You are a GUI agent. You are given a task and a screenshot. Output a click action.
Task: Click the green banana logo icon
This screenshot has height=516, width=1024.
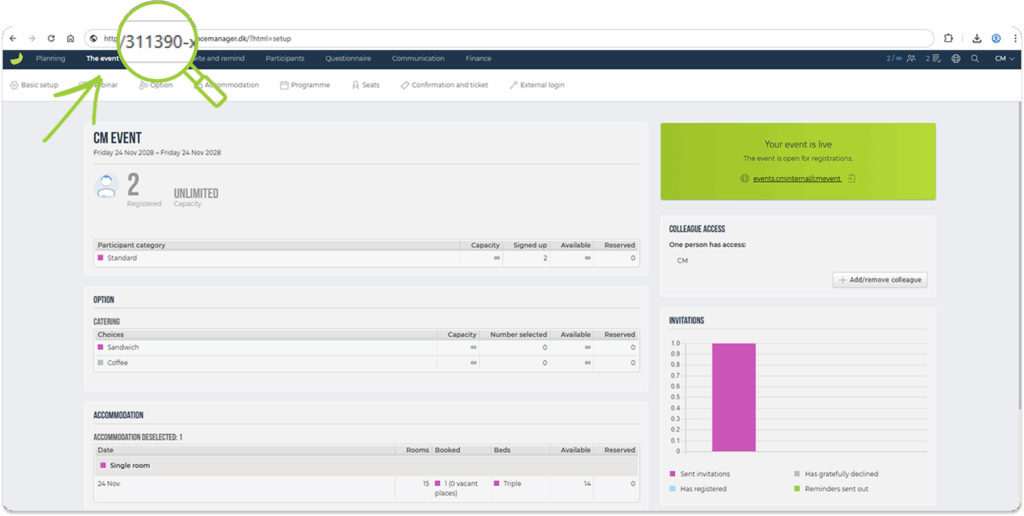click(16, 59)
